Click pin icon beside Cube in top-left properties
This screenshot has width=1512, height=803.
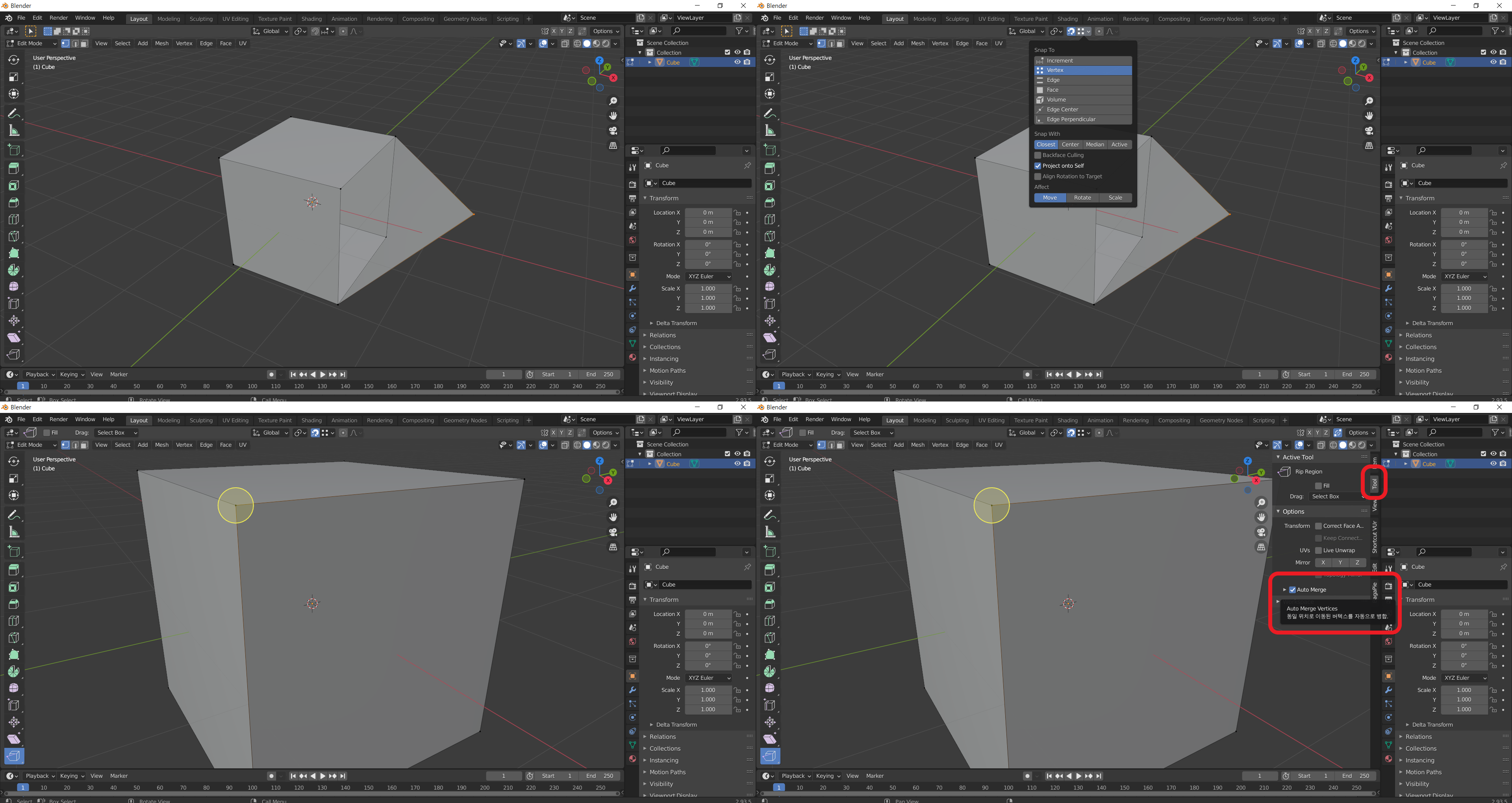747,166
